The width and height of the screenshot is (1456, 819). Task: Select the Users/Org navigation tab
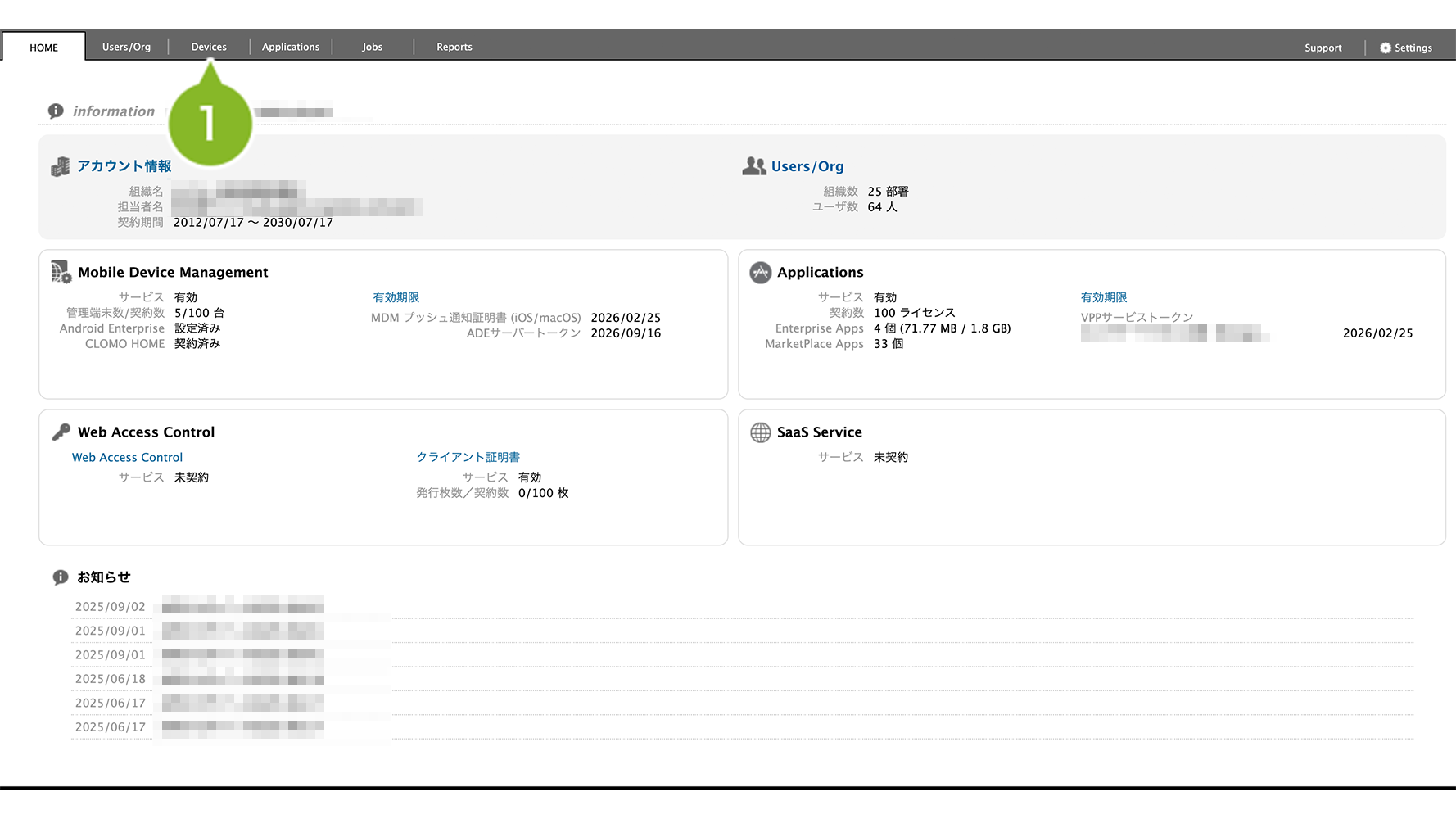pyautogui.click(x=126, y=48)
